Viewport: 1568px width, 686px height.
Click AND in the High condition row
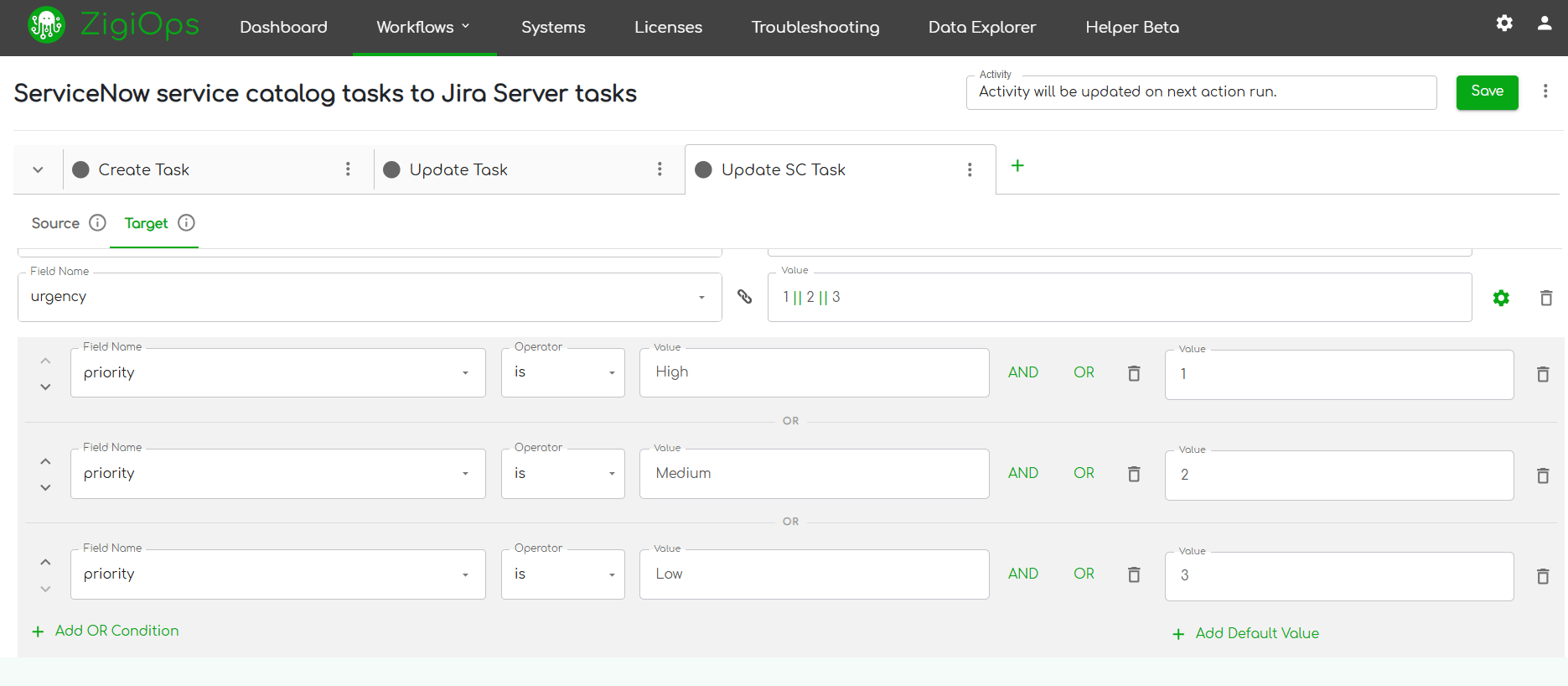pos(1022,372)
